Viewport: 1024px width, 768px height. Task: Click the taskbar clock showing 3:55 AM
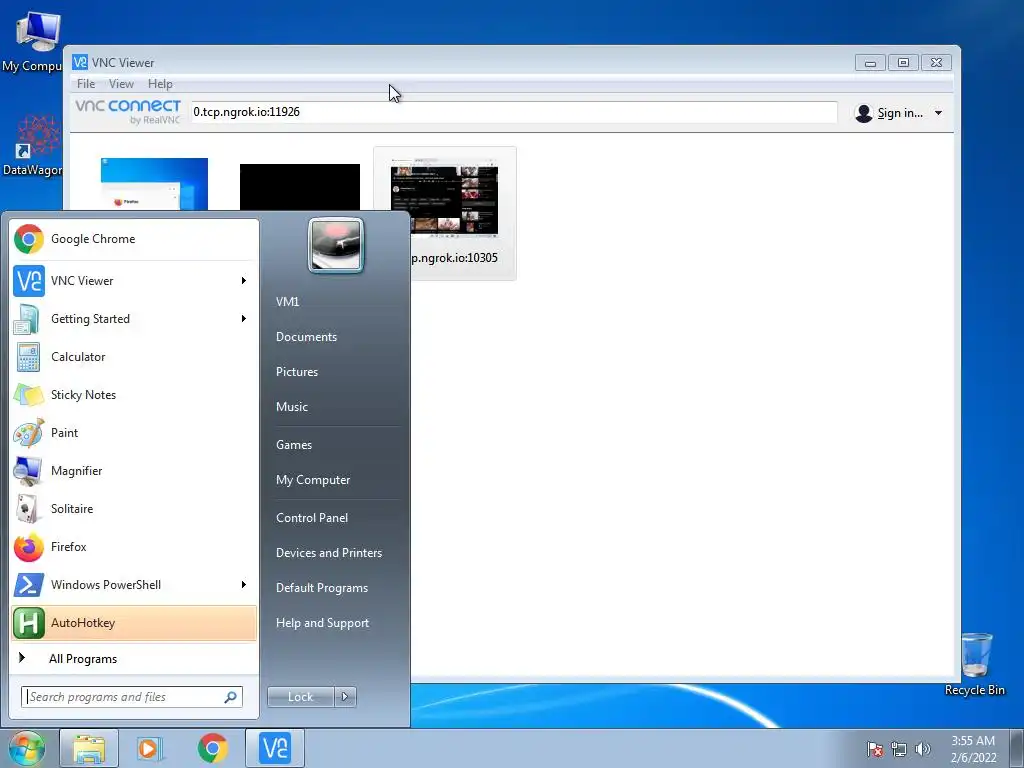pos(973,749)
